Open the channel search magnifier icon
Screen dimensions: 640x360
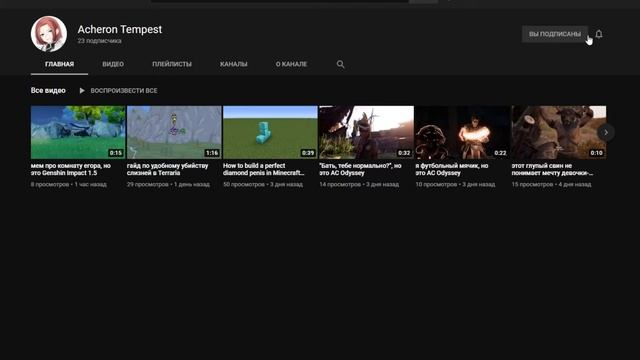tap(340, 64)
